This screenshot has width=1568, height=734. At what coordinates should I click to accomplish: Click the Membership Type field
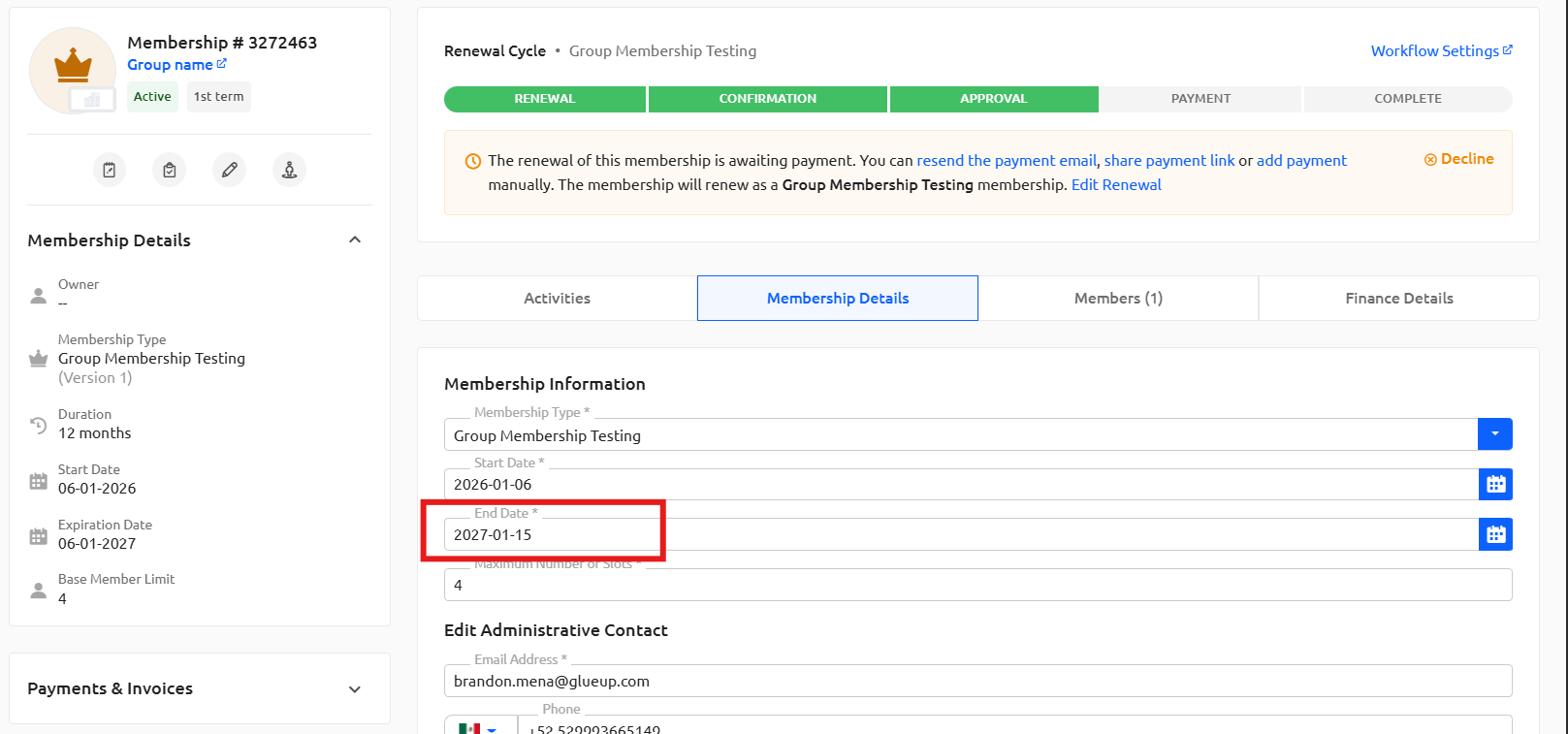click(961, 434)
